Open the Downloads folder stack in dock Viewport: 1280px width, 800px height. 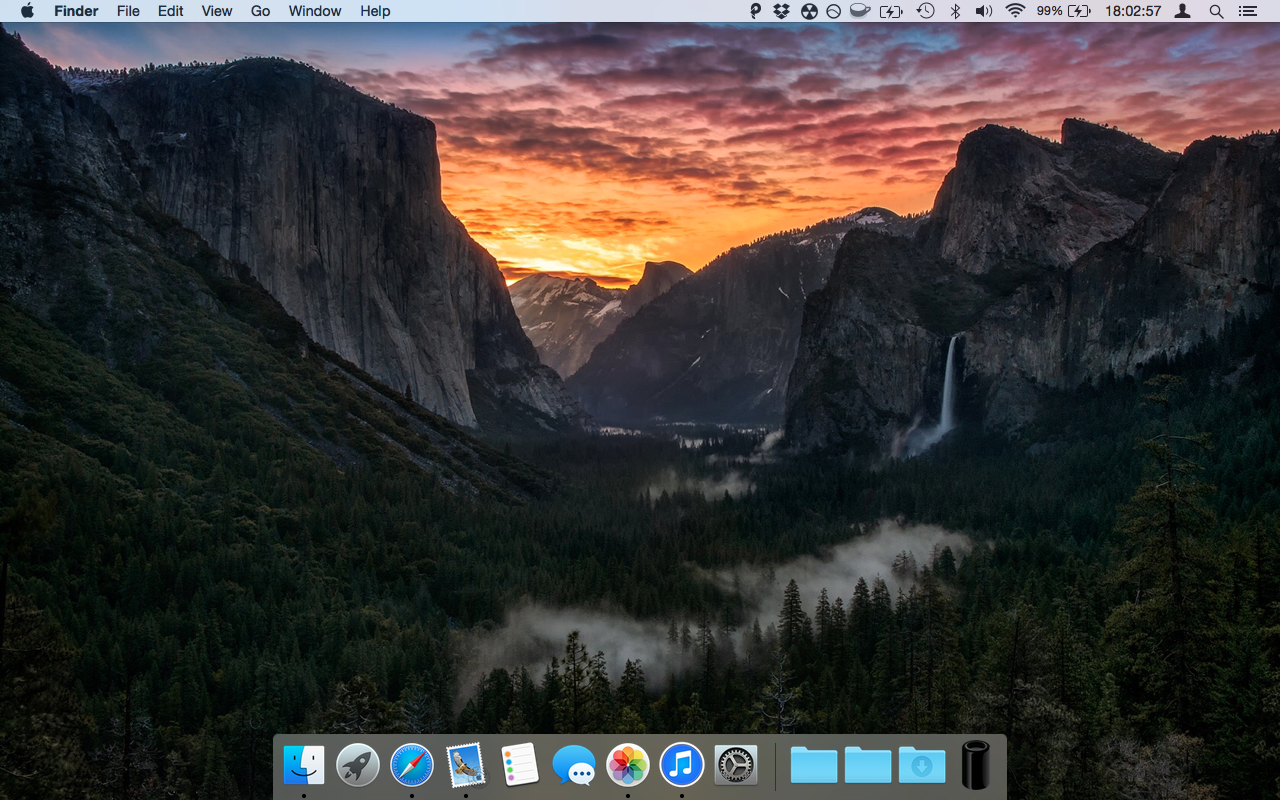pyautogui.click(x=922, y=765)
